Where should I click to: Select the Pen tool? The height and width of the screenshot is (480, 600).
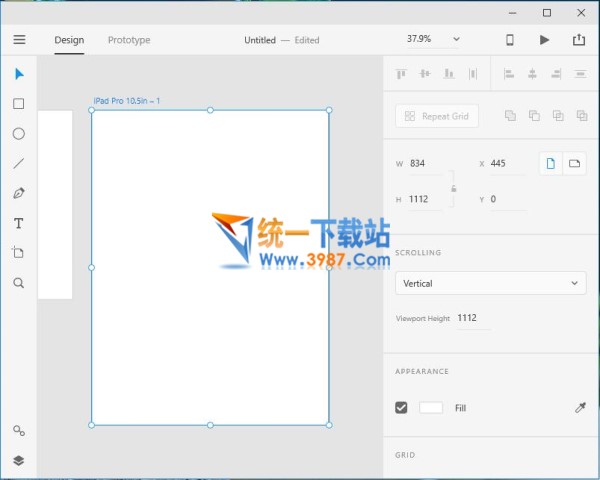point(18,193)
